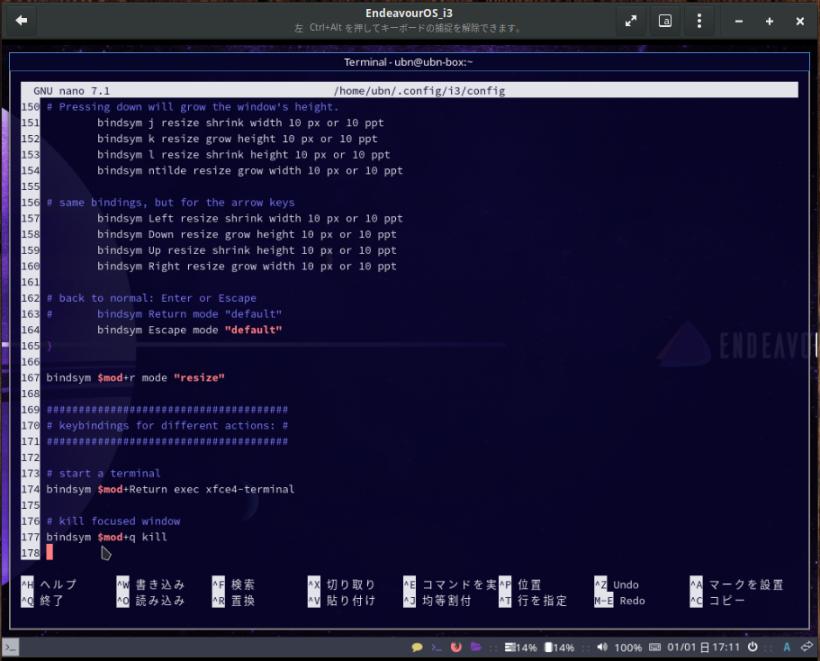Click the ^O 読み込み read file shortcut

(151, 600)
